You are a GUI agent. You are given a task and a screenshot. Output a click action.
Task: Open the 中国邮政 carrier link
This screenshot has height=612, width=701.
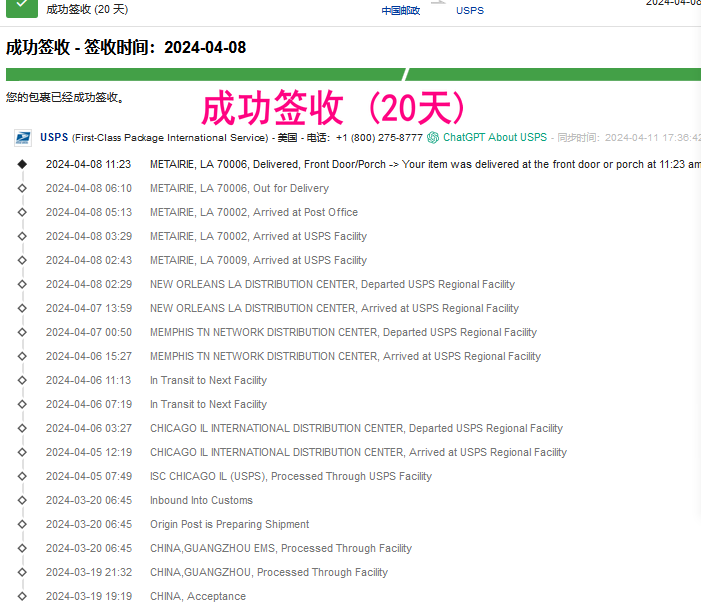click(x=401, y=10)
